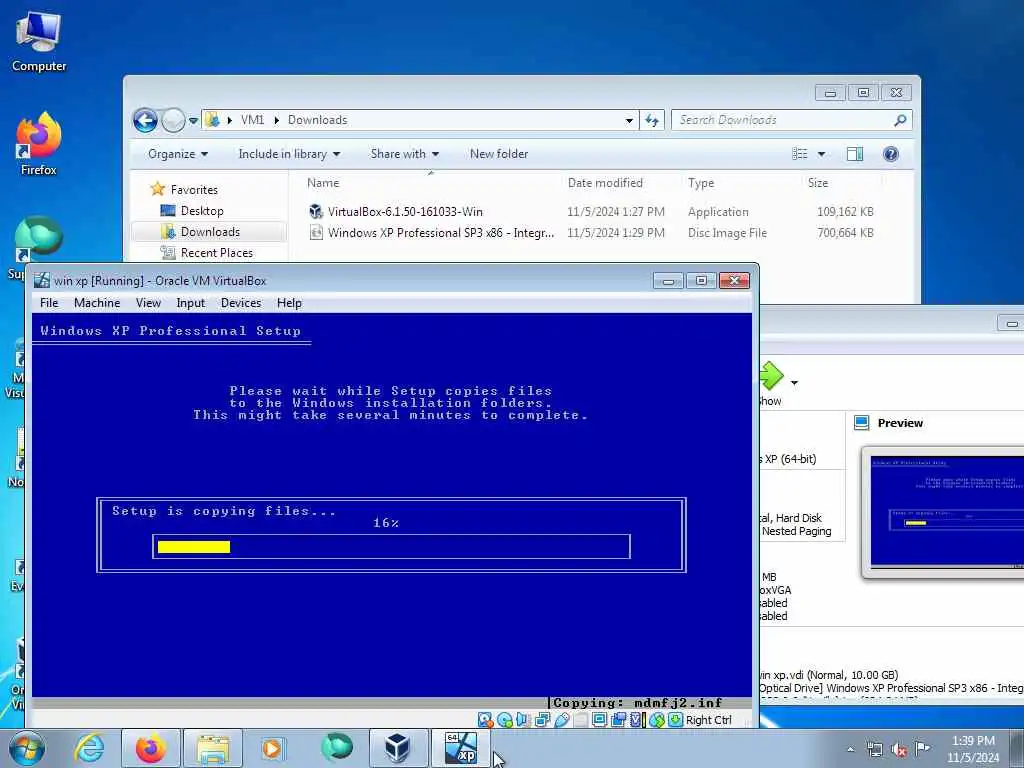The image size is (1024, 768).
Task: Expand the address bar history dropdown
Action: 629,120
